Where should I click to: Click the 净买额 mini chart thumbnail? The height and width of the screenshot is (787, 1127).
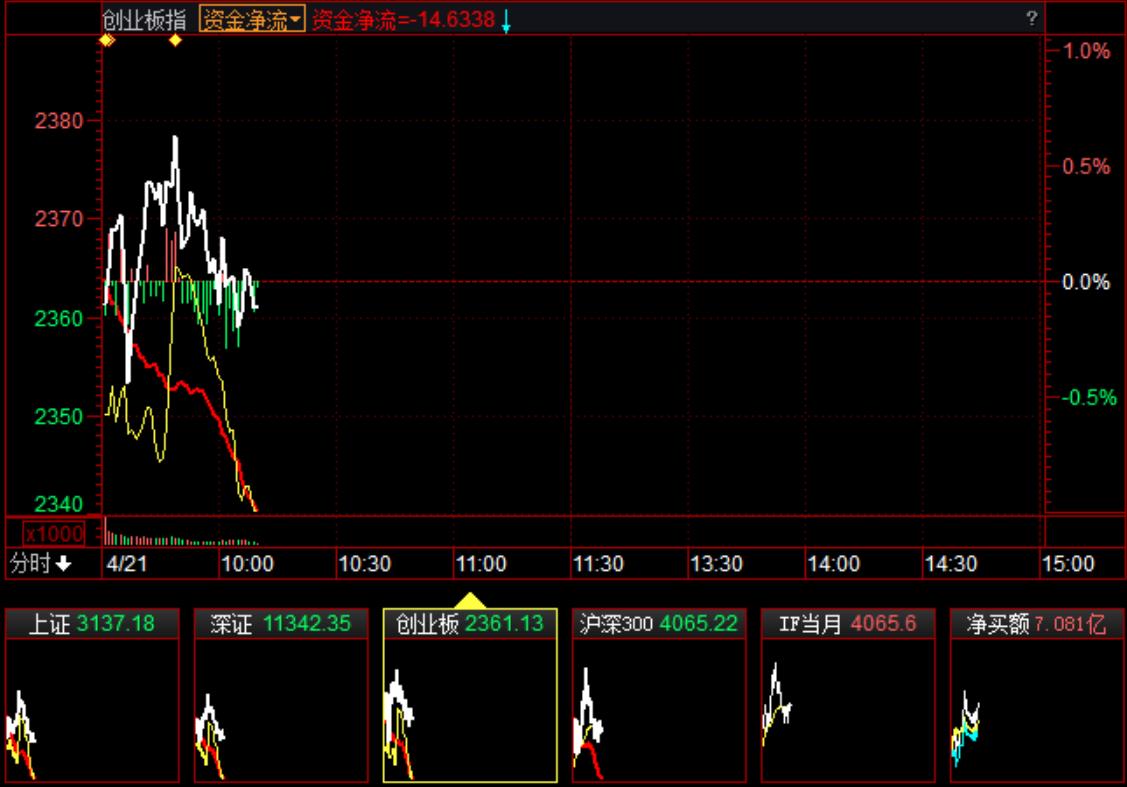pyautogui.click(x=1036, y=710)
